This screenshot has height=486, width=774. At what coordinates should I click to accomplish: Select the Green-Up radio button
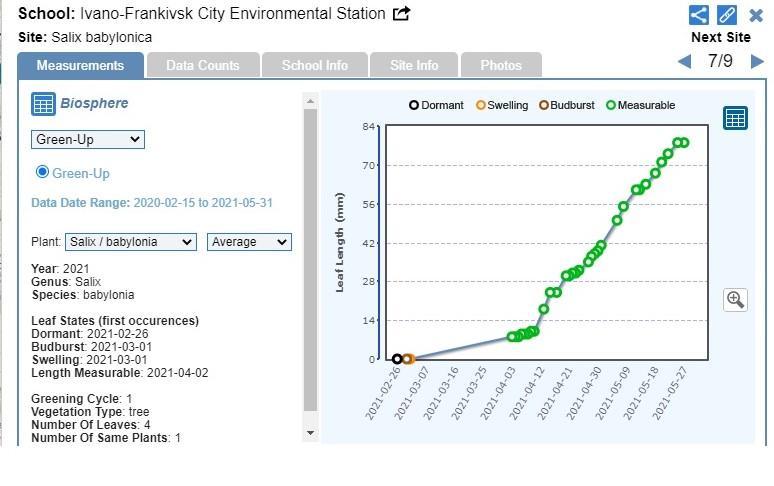click(42, 172)
